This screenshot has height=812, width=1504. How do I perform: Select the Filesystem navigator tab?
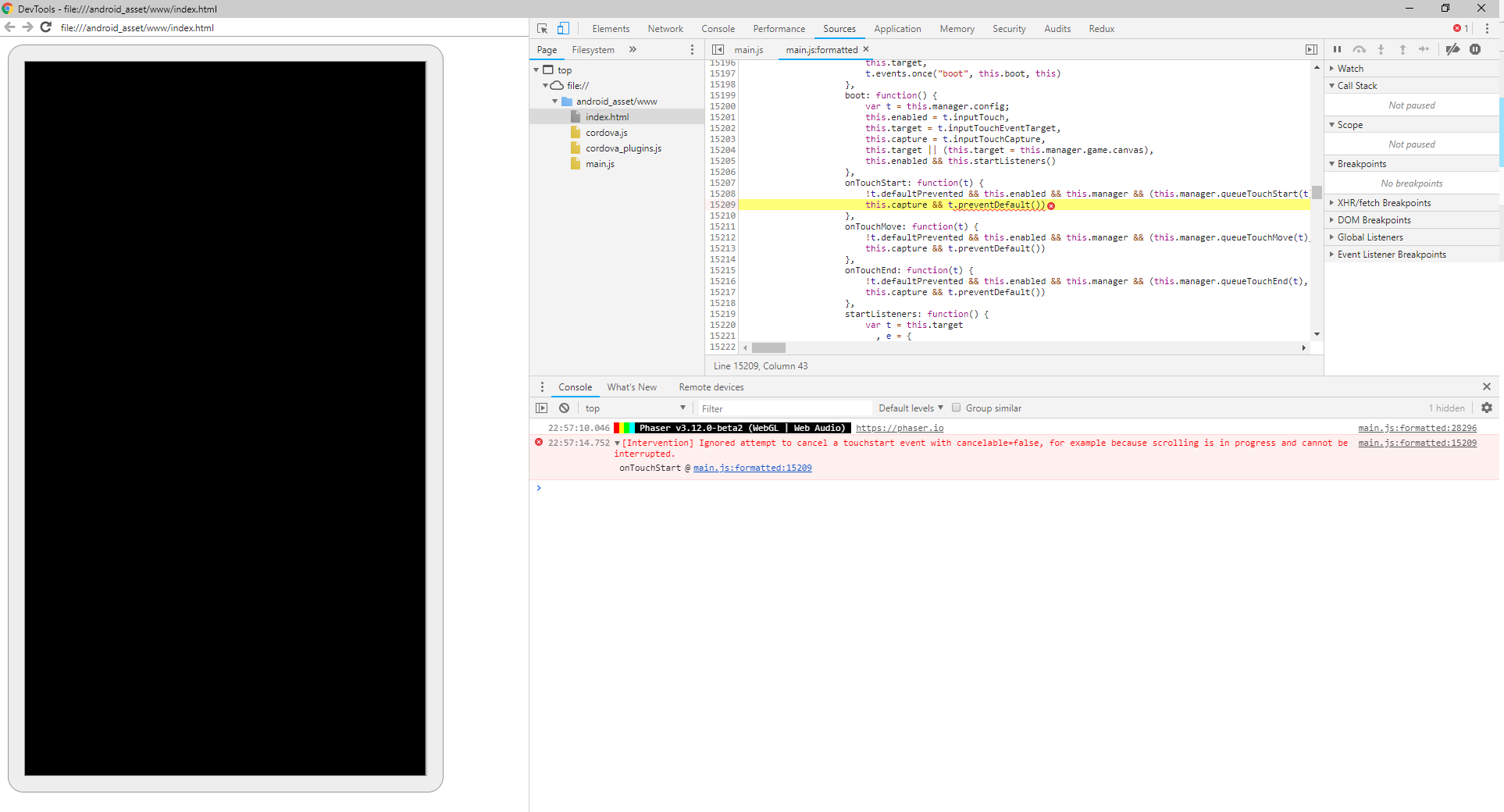[x=593, y=50]
